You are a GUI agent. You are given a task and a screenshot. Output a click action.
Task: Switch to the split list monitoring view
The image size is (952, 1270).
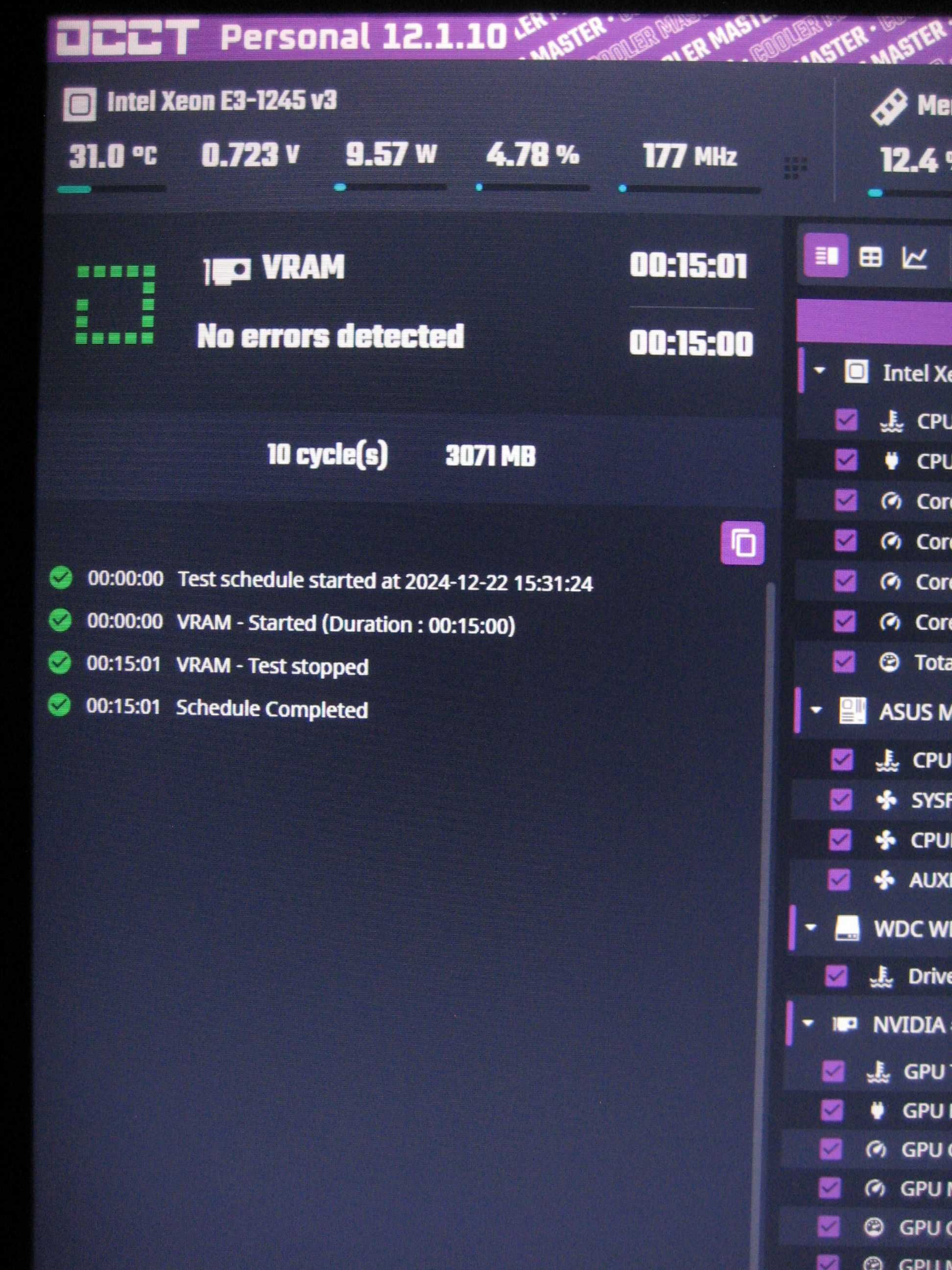click(x=826, y=255)
